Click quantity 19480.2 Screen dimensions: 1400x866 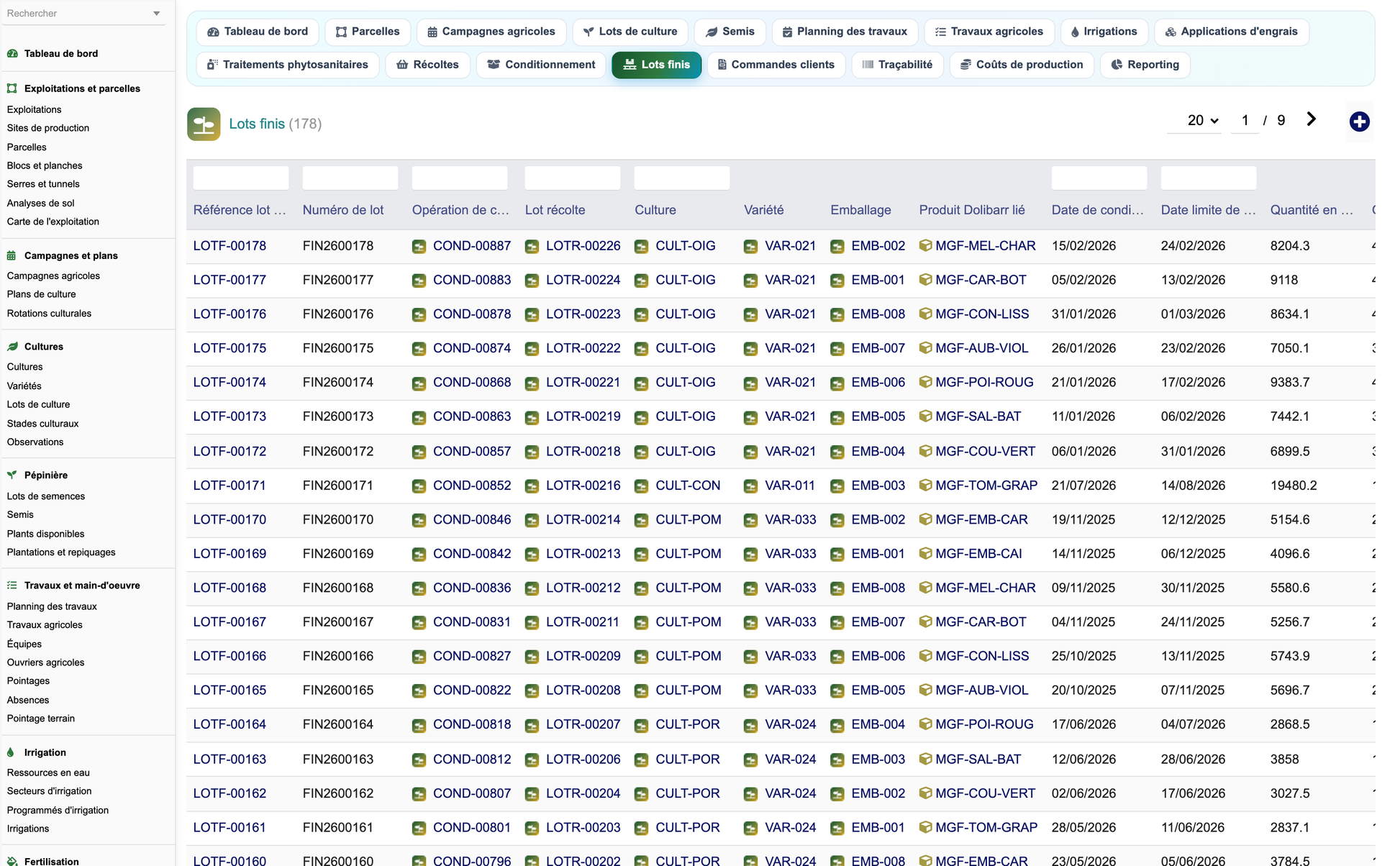(1294, 486)
